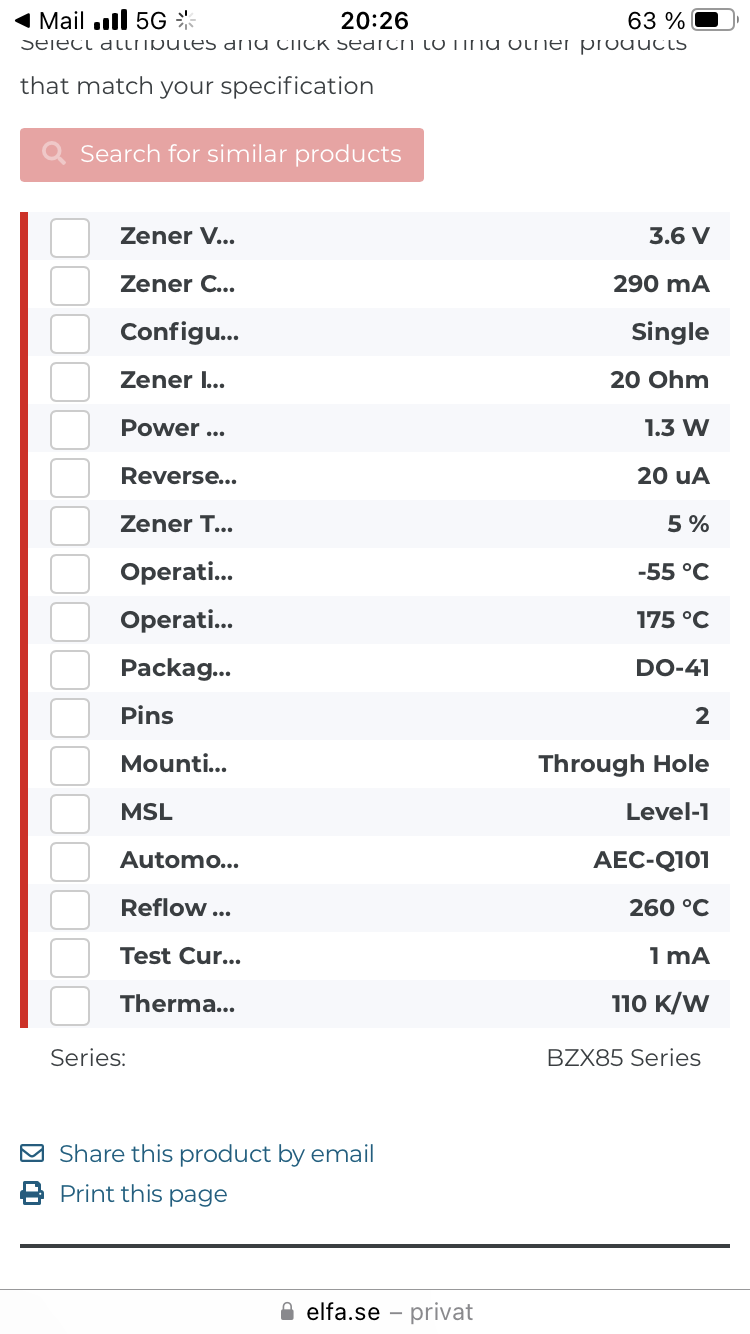Click the printer icon next to Print this page

pos(29,1193)
